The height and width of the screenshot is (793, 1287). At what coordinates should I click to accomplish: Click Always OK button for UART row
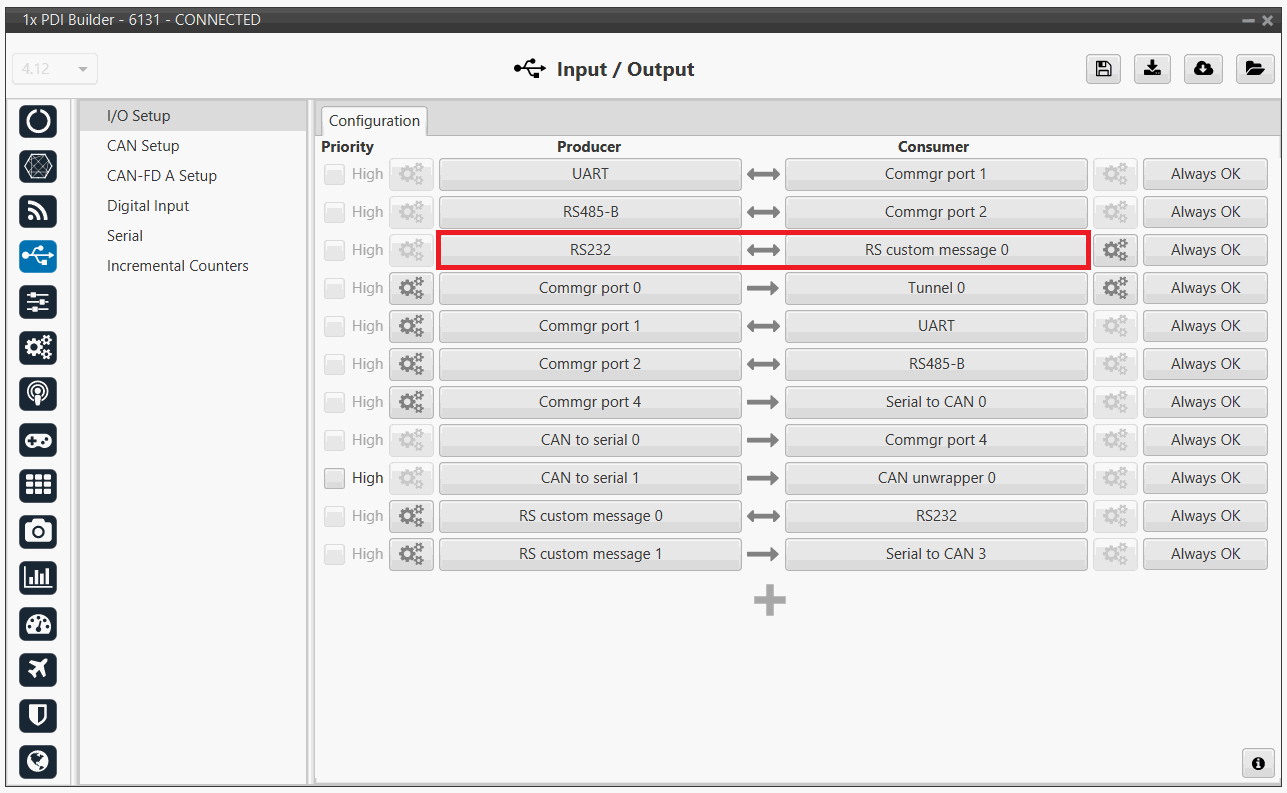point(1204,174)
